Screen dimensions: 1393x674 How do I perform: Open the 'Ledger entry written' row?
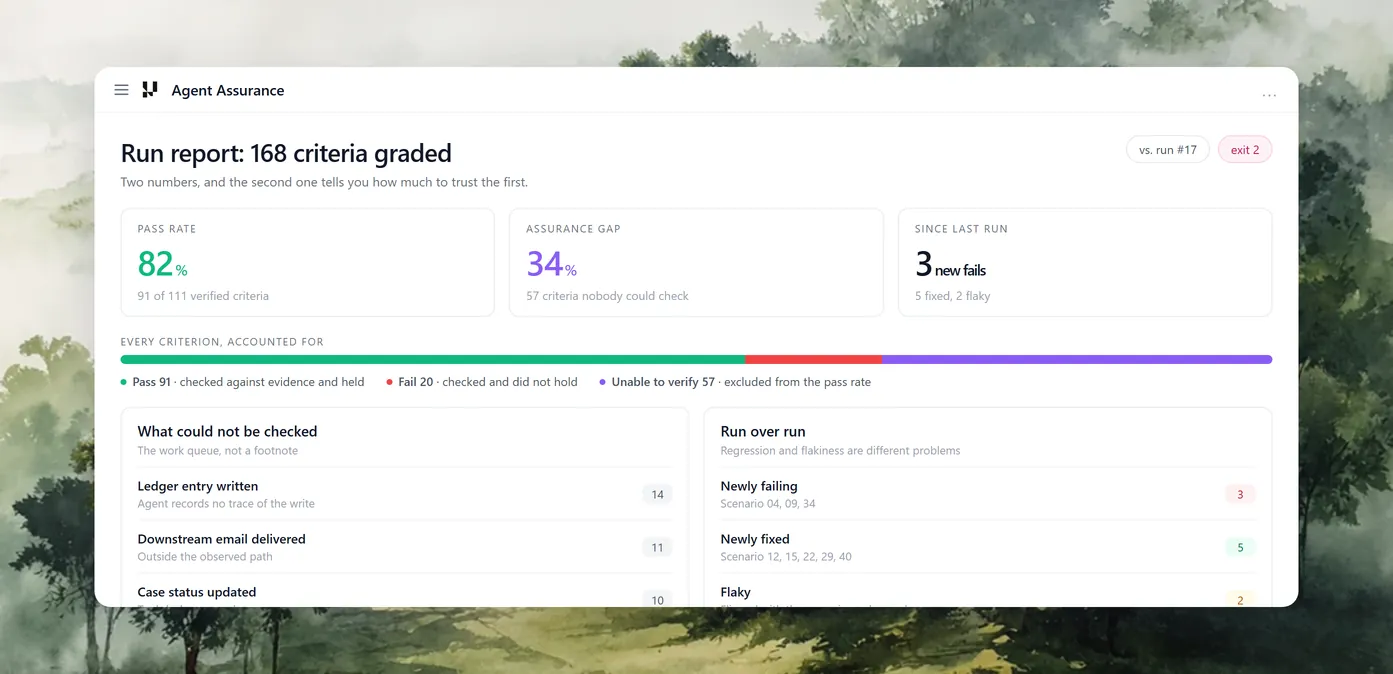pos(404,494)
